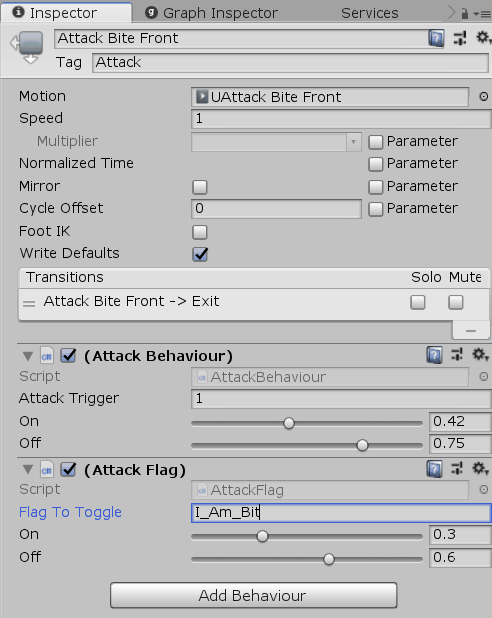The width and height of the screenshot is (492, 618).
Task: Click the Flag To Toggle label
Action: 71,512
